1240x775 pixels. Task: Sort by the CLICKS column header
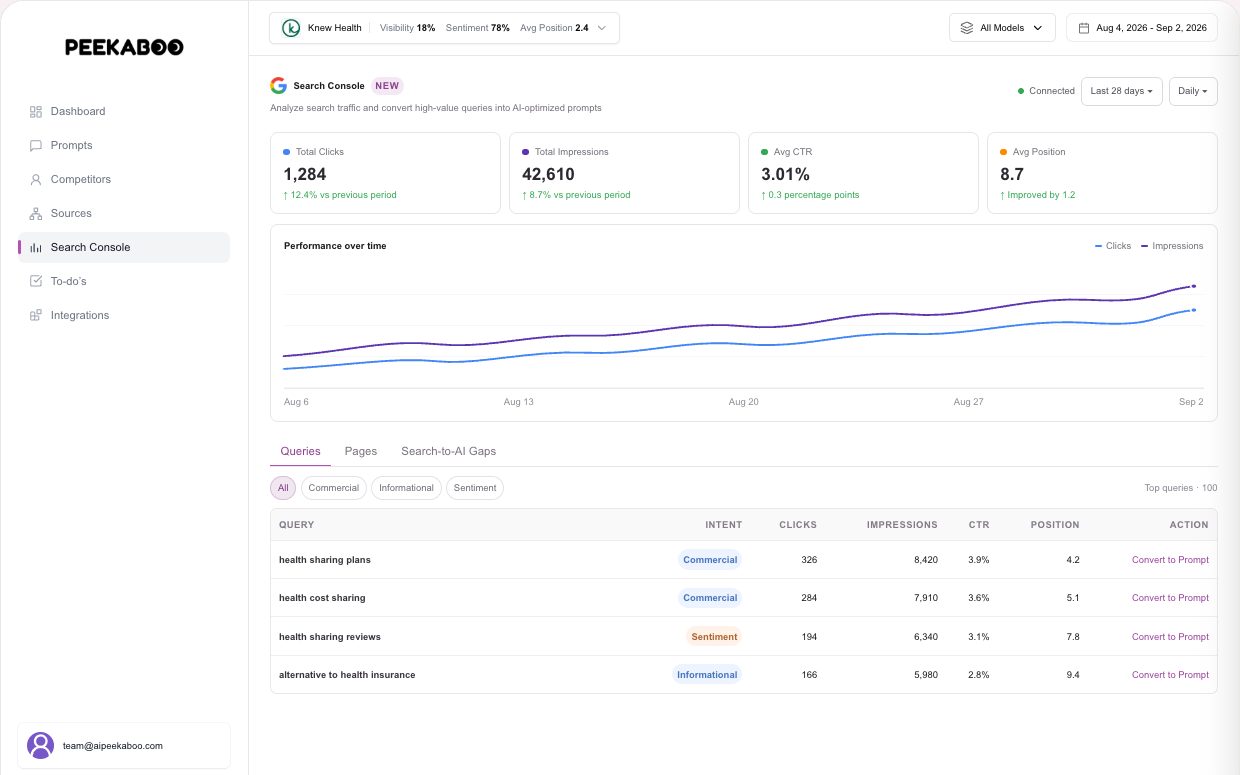[798, 525]
